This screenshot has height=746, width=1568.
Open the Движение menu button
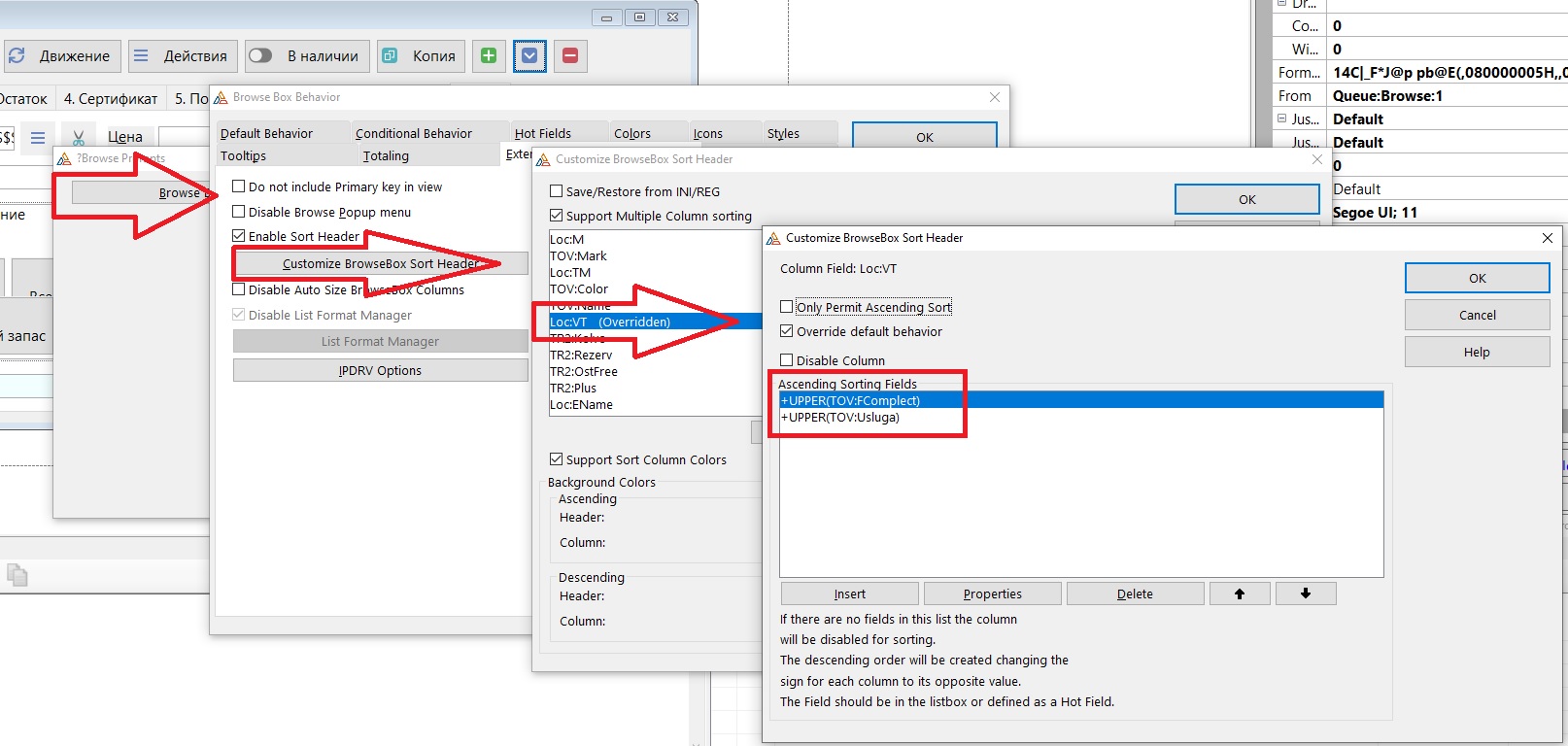[63, 56]
